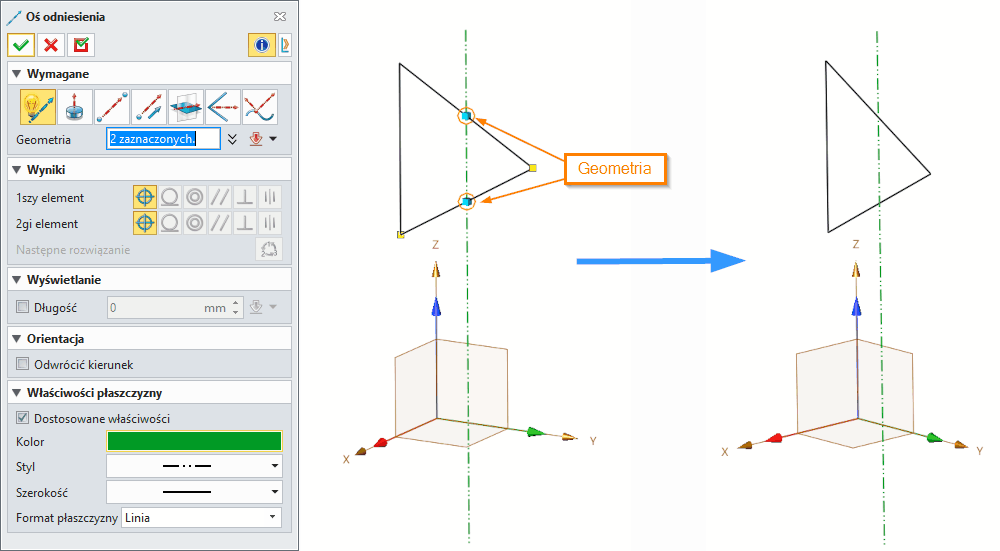The image size is (1000, 551).
Task: Click the red middle-mouse icon beside Geometria
Action: click(x=256, y=139)
